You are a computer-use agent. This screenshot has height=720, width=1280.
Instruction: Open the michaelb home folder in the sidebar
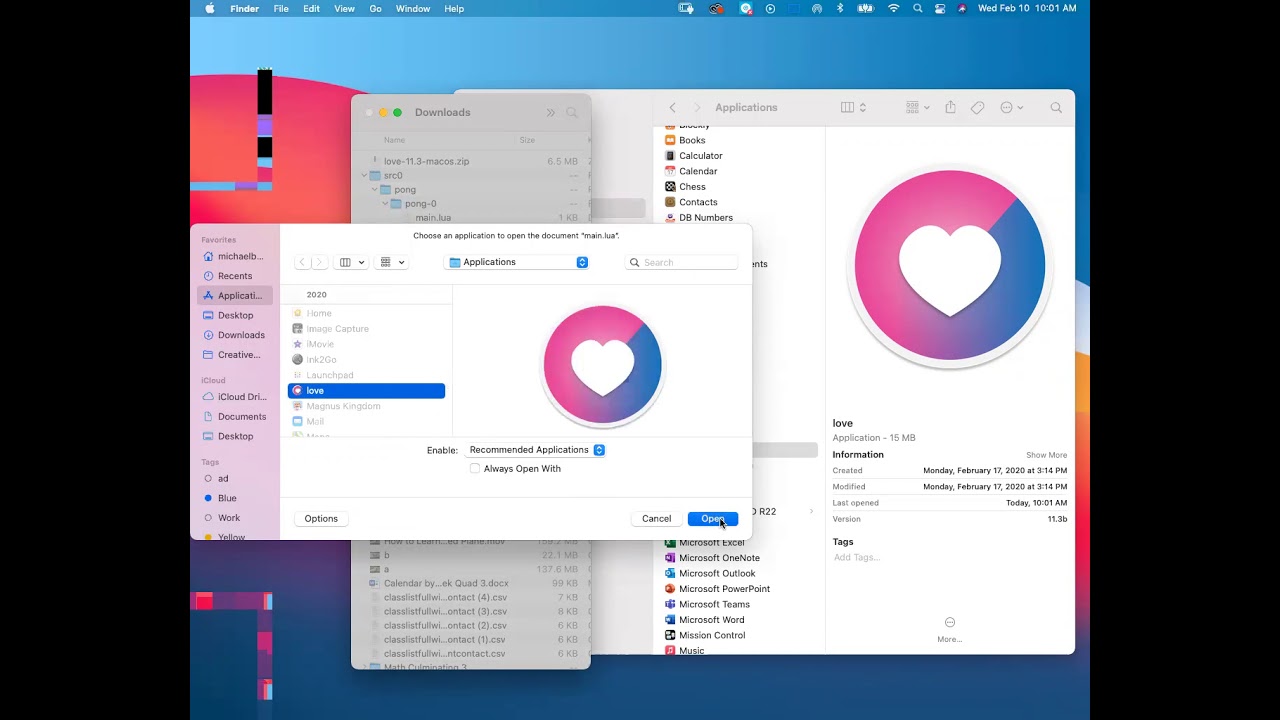point(235,256)
